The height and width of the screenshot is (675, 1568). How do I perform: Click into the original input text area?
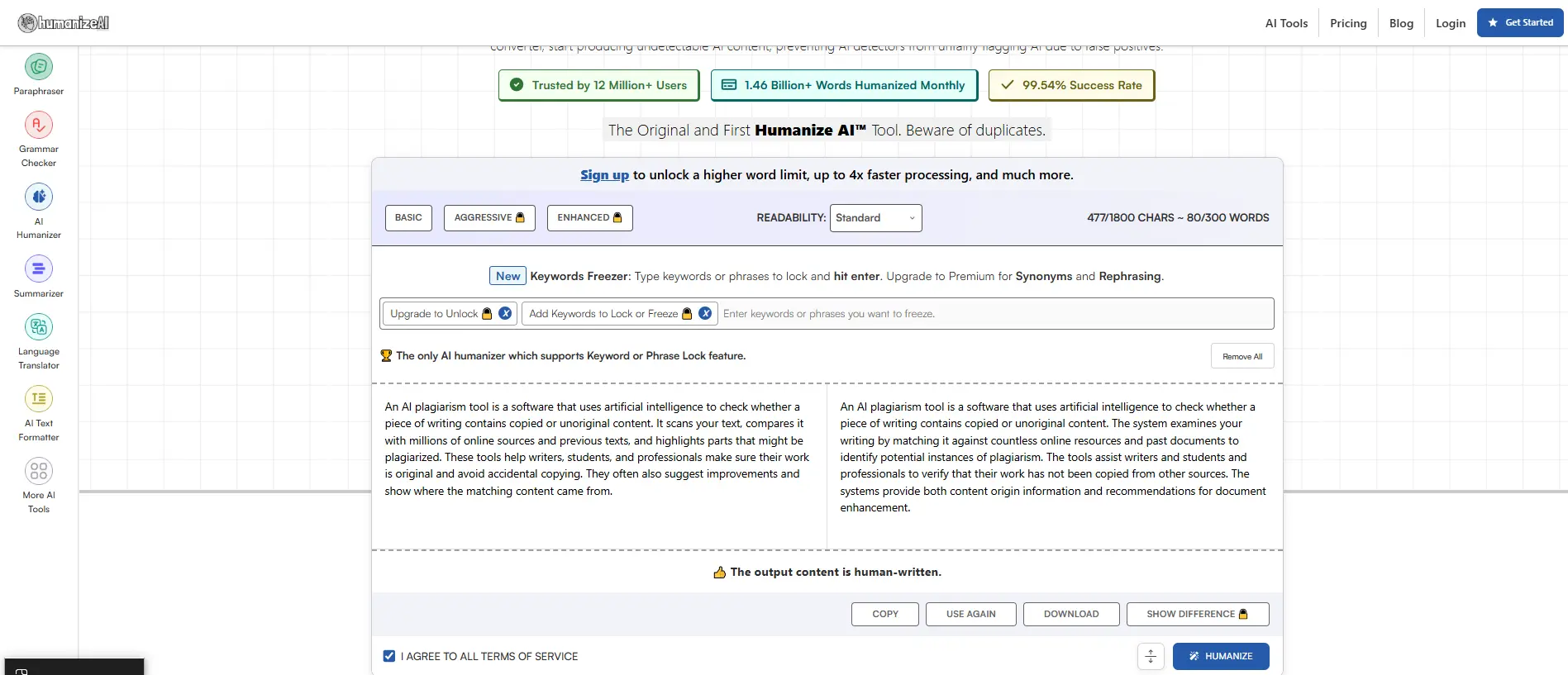598,467
